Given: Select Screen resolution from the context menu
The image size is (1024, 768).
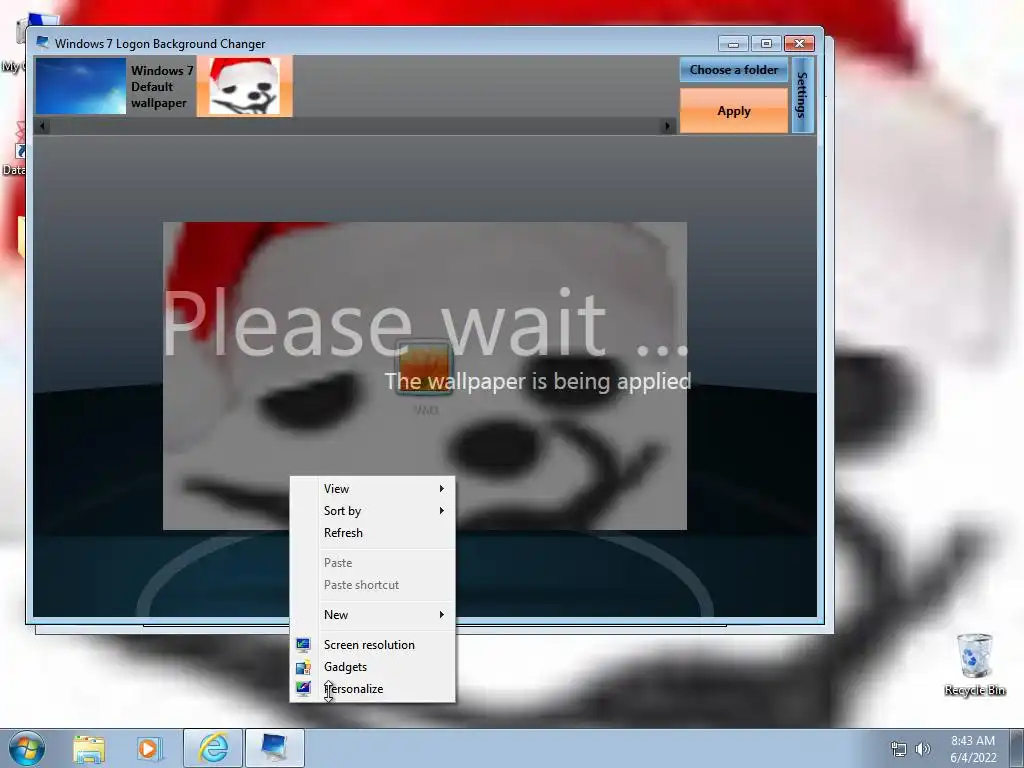Looking at the screenshot, I should pos(372,645).
